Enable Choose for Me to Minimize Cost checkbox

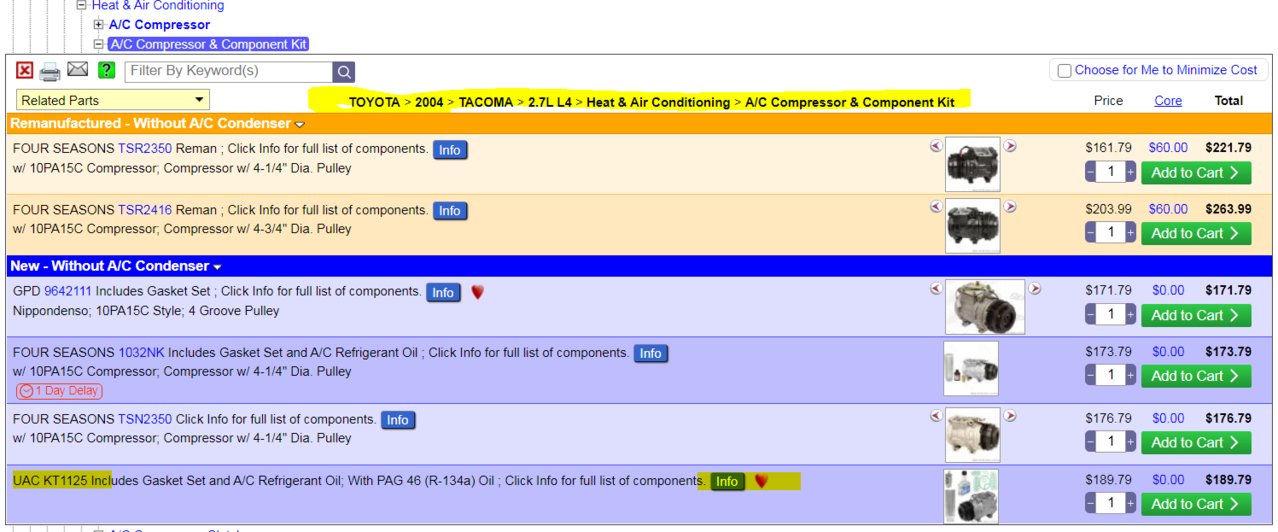[1065, 71]
